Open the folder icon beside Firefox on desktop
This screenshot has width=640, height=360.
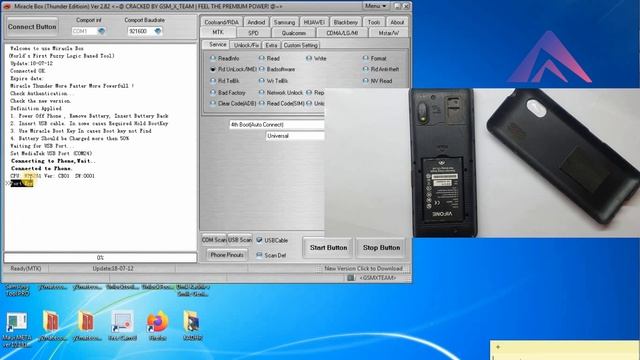pos(192,326)
